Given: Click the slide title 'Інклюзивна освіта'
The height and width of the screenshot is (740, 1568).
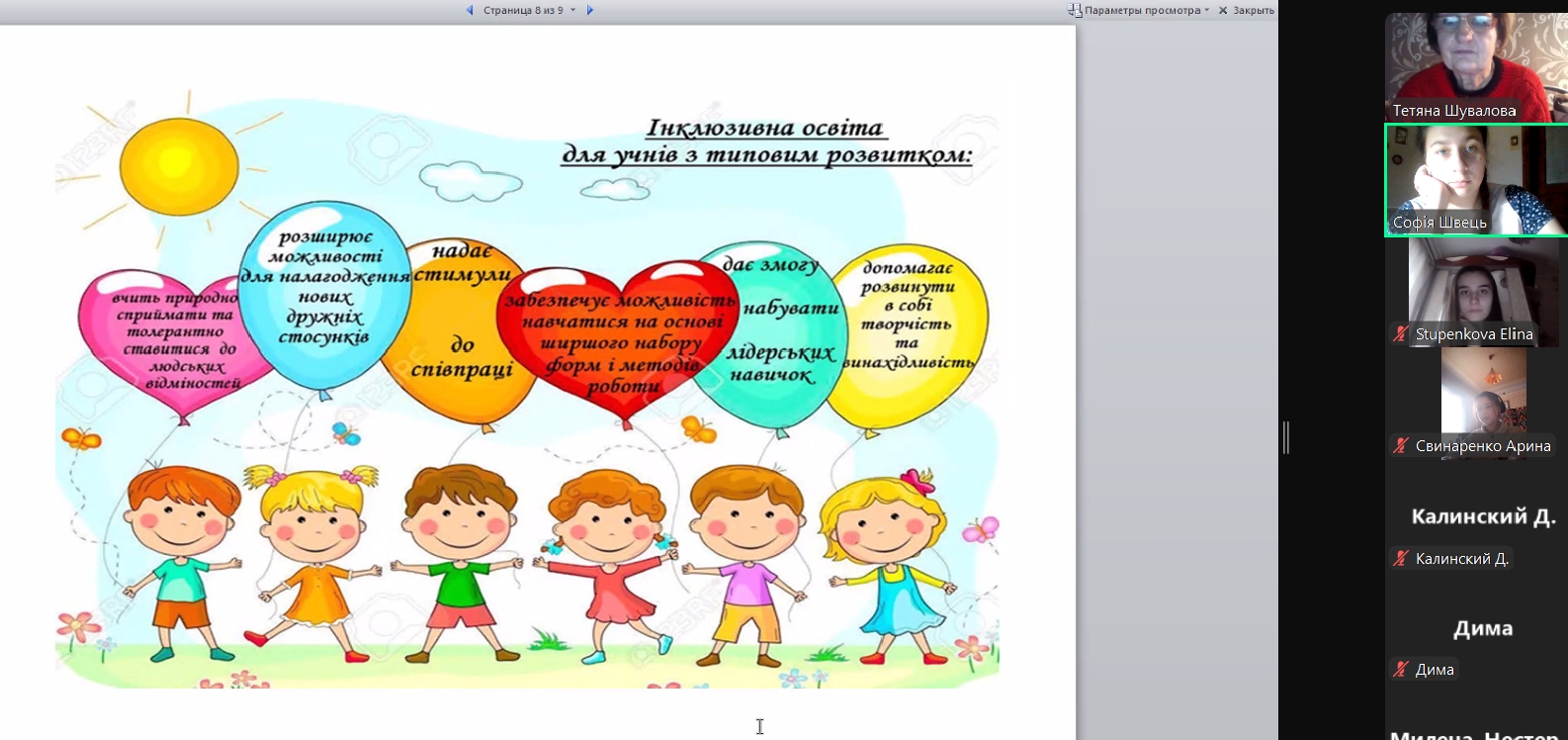Looking at the screenshot, I should coord(764,129).
